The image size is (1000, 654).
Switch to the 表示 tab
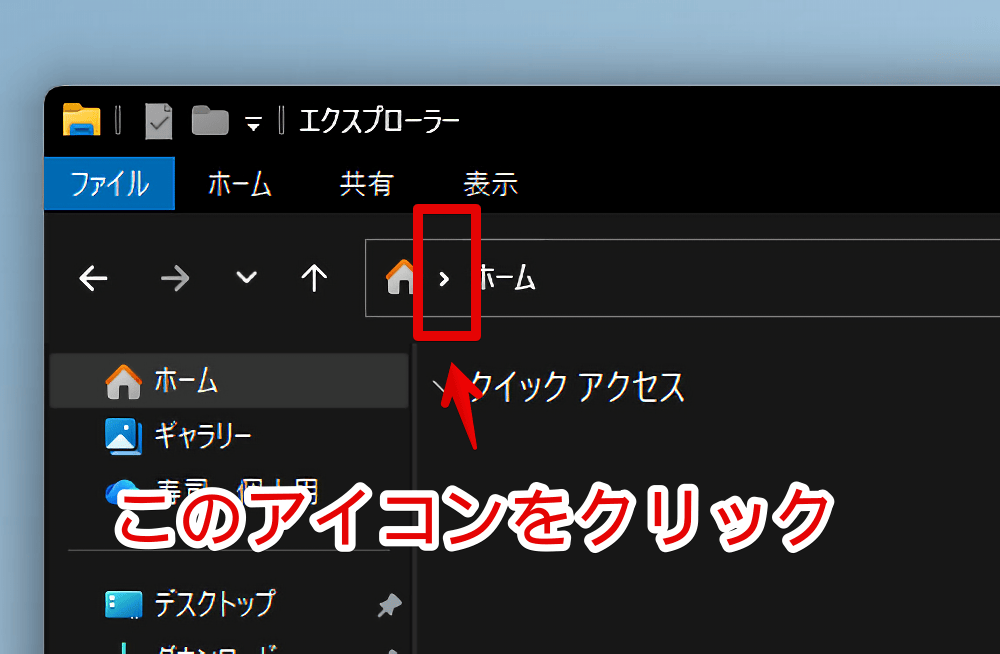click(490, 184)
